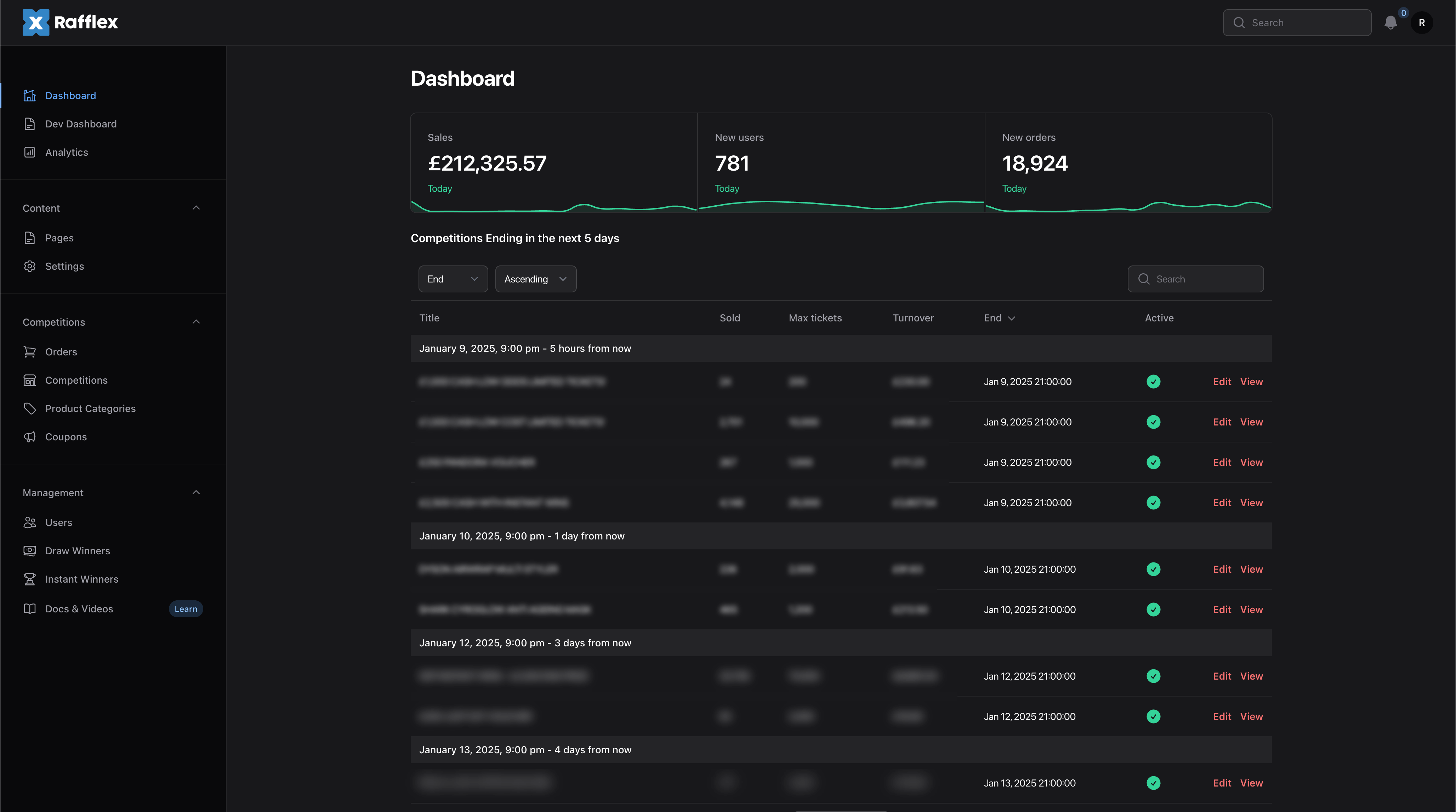The height and width of the screenshot is (812, 1456).
Task: Collapse the Content sidebar section
Action: pos(196,208)
